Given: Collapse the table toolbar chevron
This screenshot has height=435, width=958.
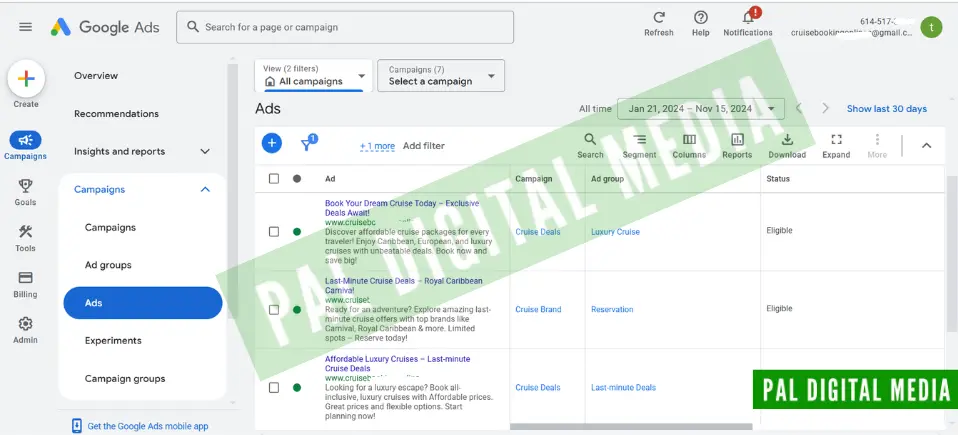Looking at the screenshot, I should pos(926,145).
